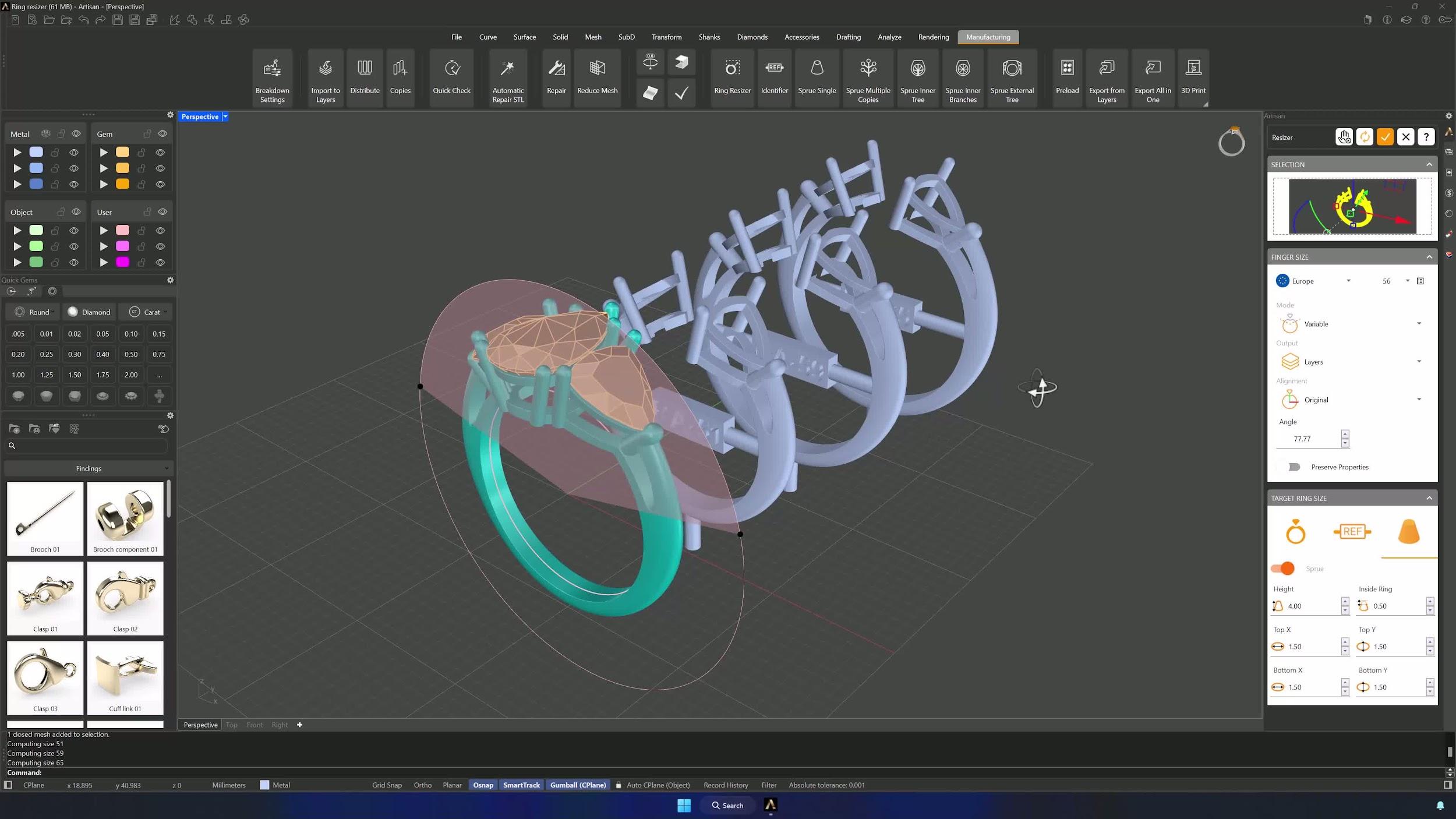Click the magenta User layer swatch
This screenshot has height=819, width=1456.
click(x=122, y=262)
